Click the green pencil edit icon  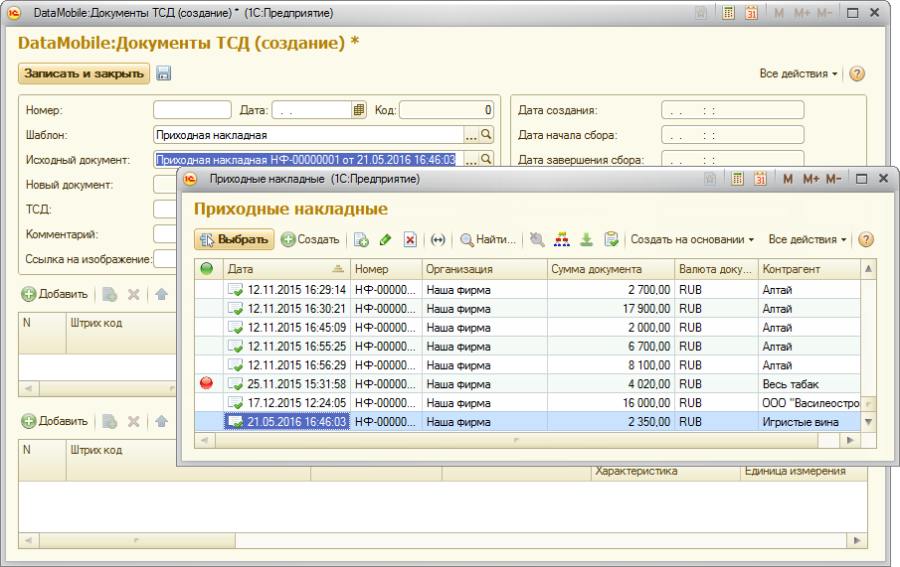coord(385,239)
